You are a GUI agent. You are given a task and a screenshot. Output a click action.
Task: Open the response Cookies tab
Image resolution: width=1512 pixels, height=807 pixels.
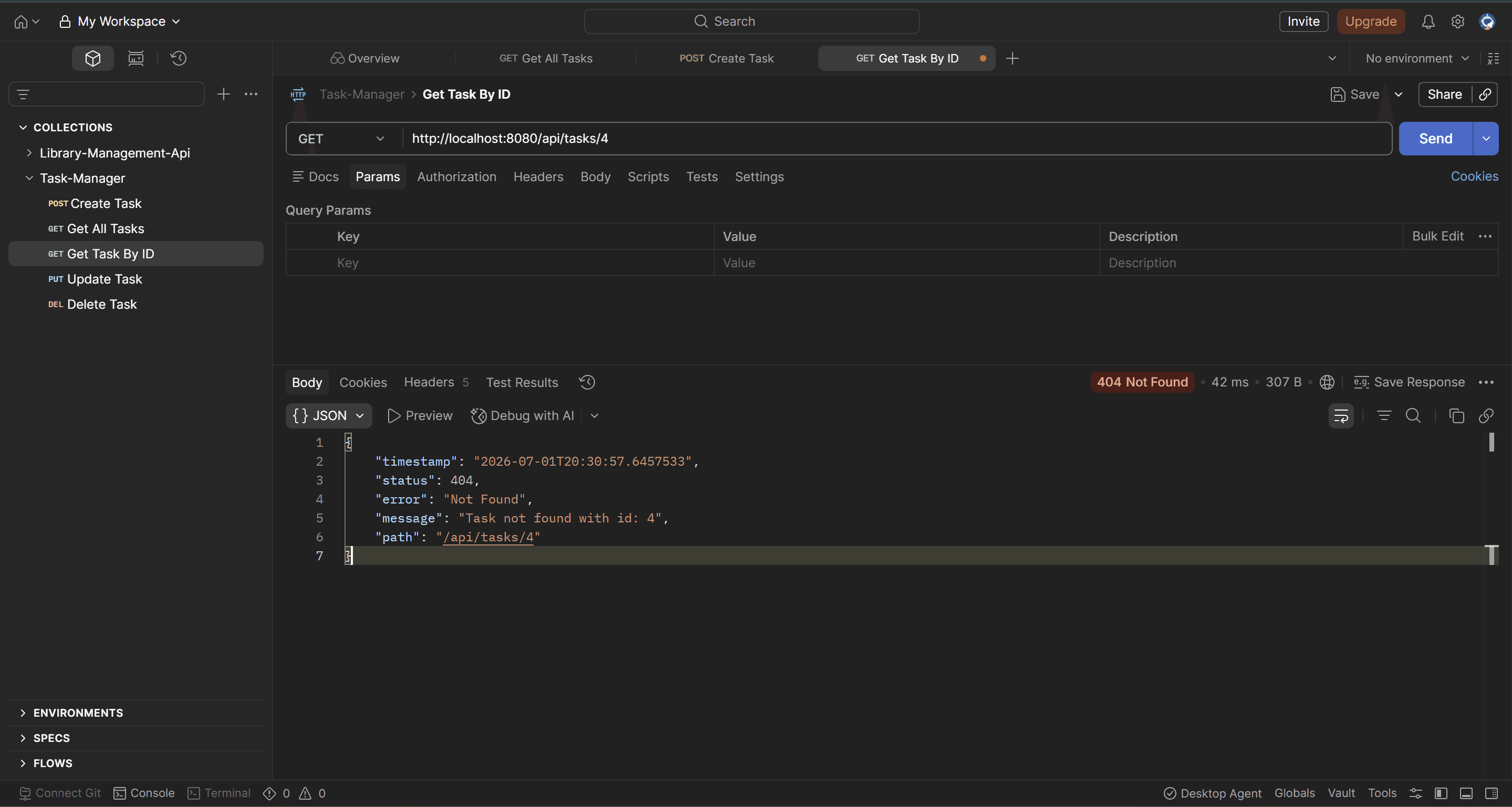tap(363, 382)
